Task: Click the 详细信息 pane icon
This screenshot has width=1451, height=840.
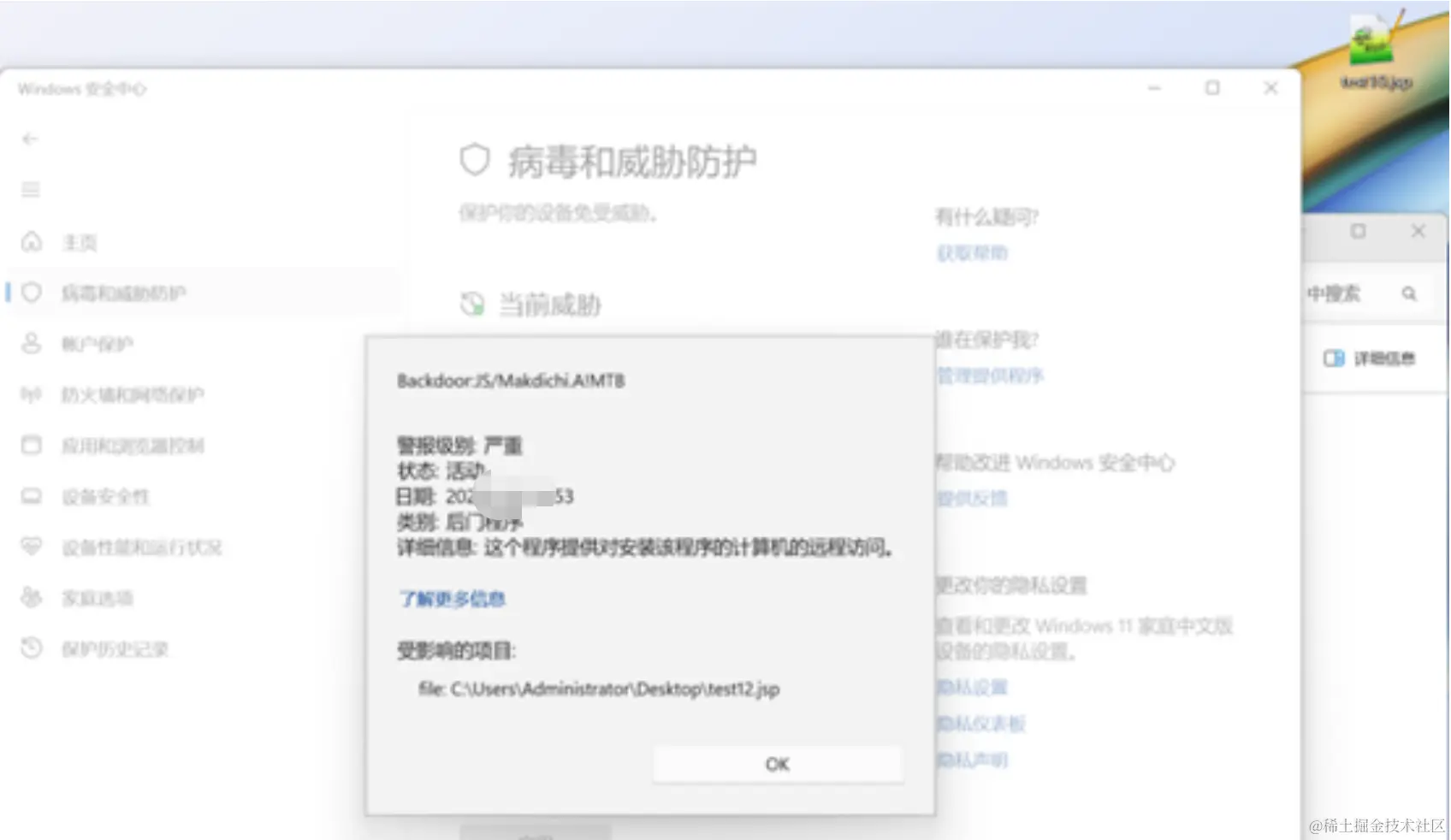Action: pyautogui.click(x=1334, y=358)
